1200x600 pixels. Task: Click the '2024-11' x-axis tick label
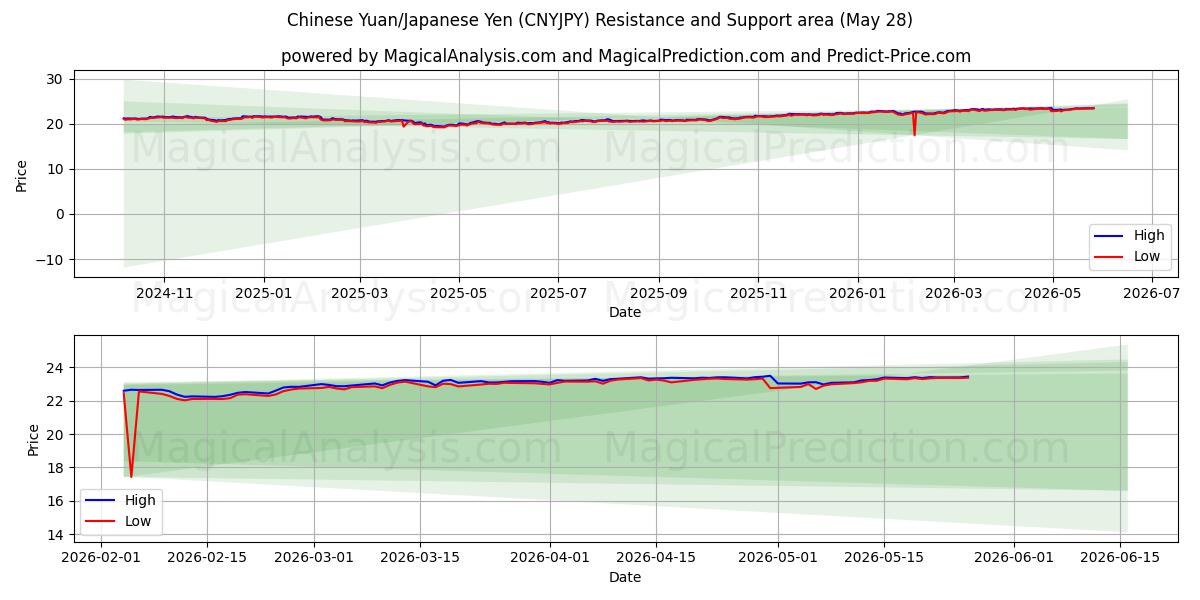pos(164,293)
